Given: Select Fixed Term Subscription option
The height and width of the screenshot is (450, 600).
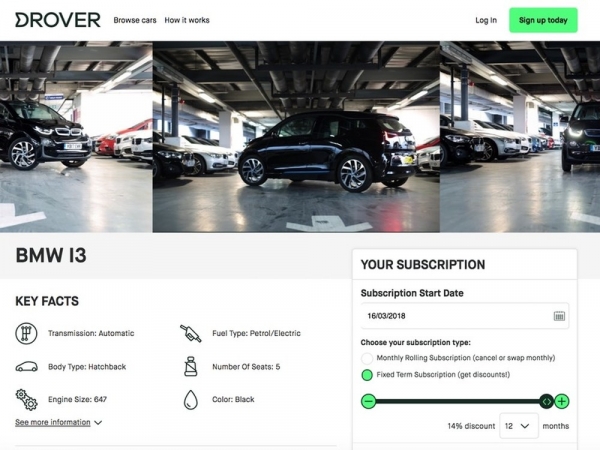Looking at the screenshot, I should pyautogui.click(x=367, y=375).
